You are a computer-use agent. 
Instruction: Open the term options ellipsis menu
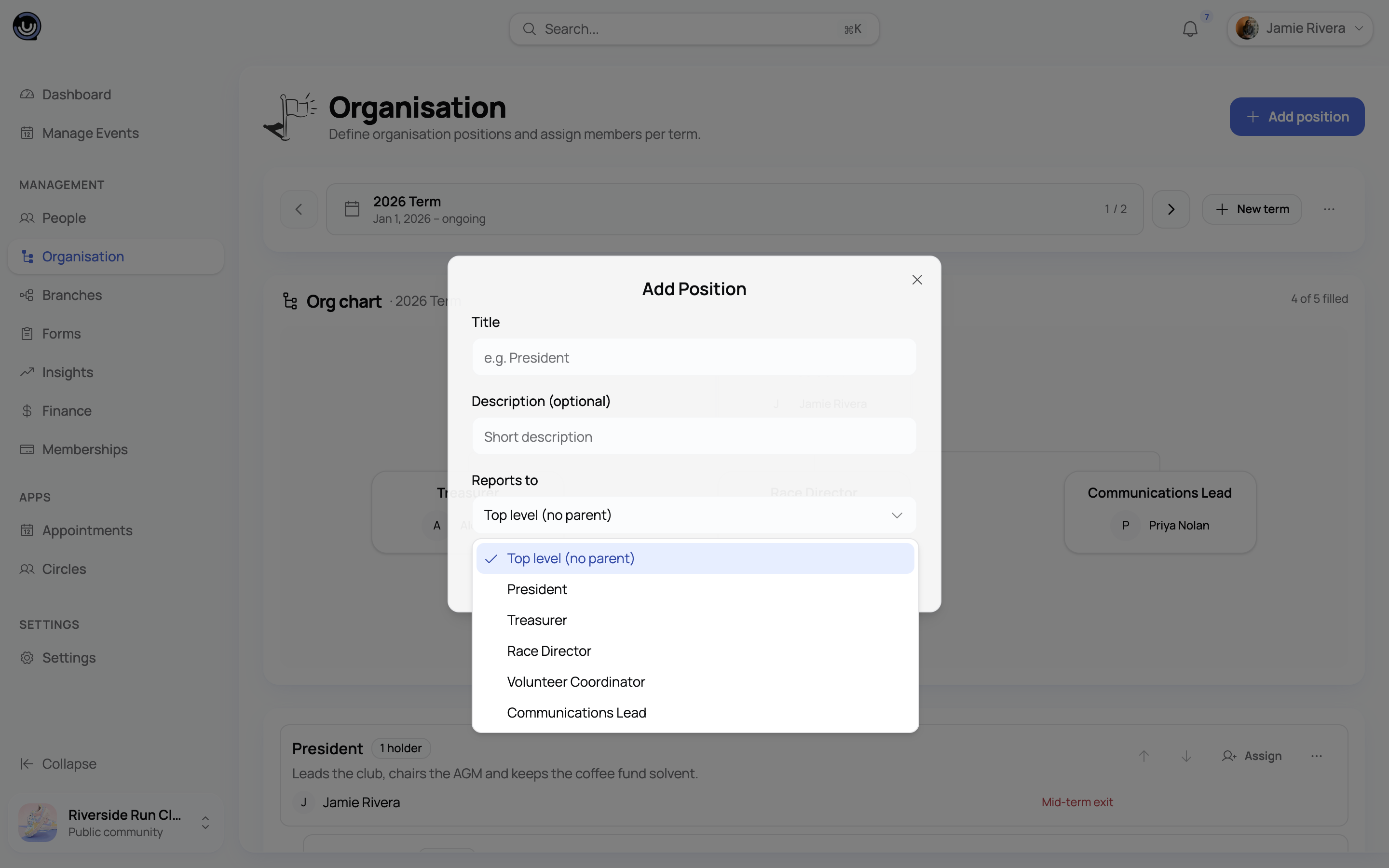1329,209
